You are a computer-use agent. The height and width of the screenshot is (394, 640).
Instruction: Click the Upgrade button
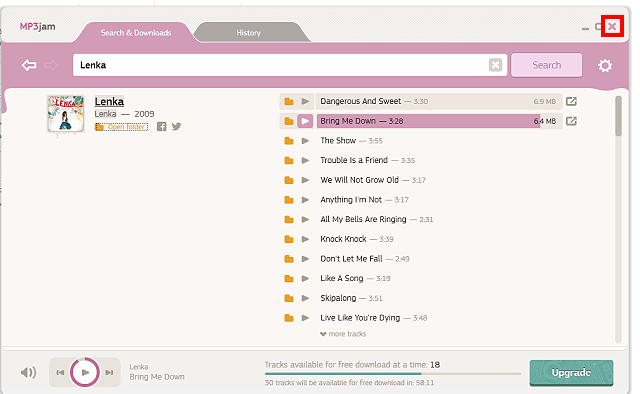571,373
